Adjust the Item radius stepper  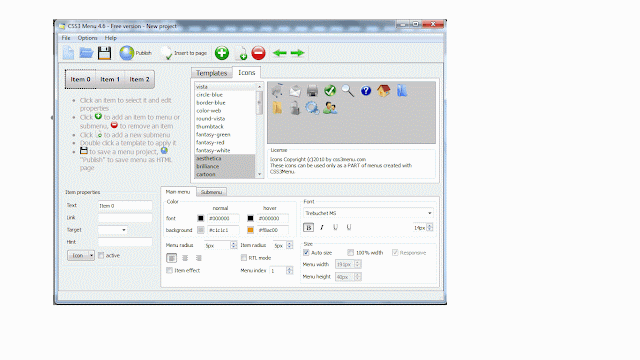(289, 245)
